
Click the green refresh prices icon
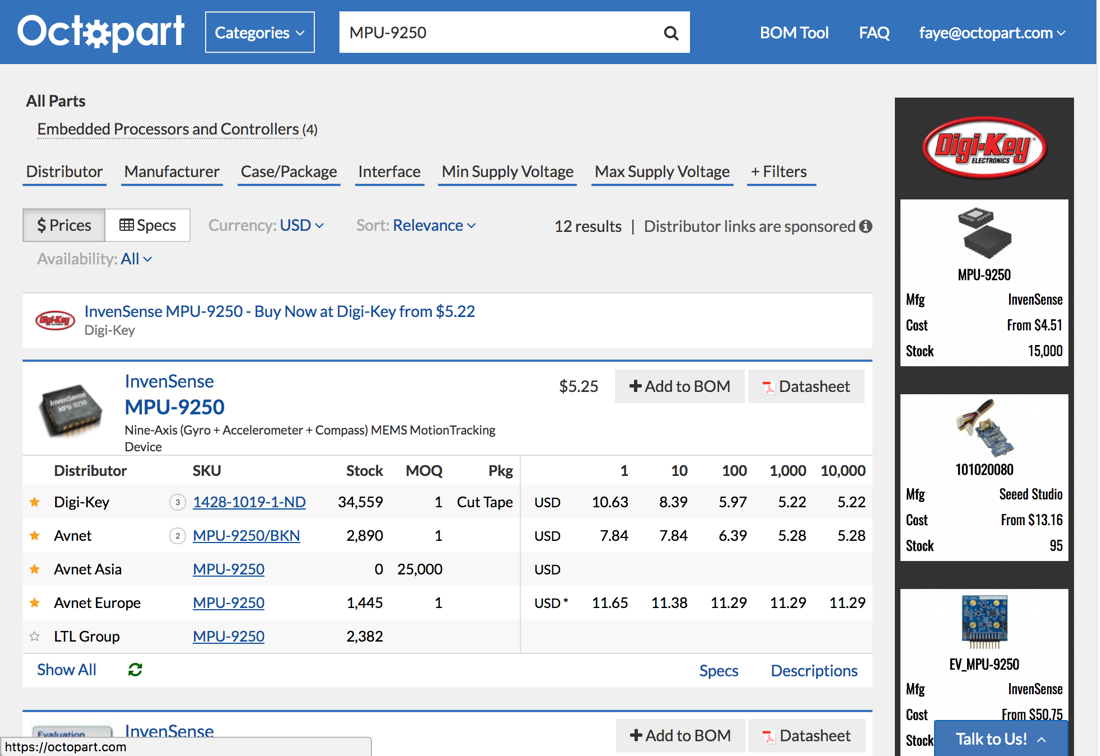[x=135, y=670]
